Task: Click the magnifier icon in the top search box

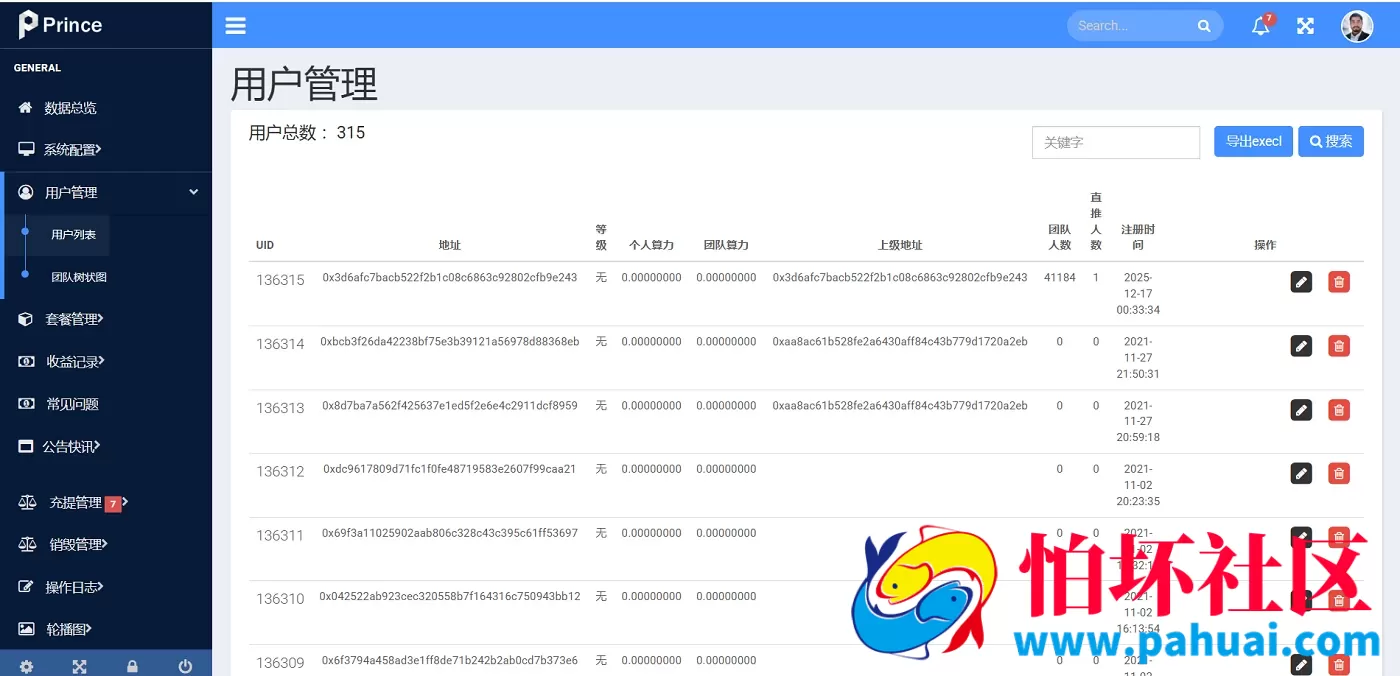Action: point(1204,26)
